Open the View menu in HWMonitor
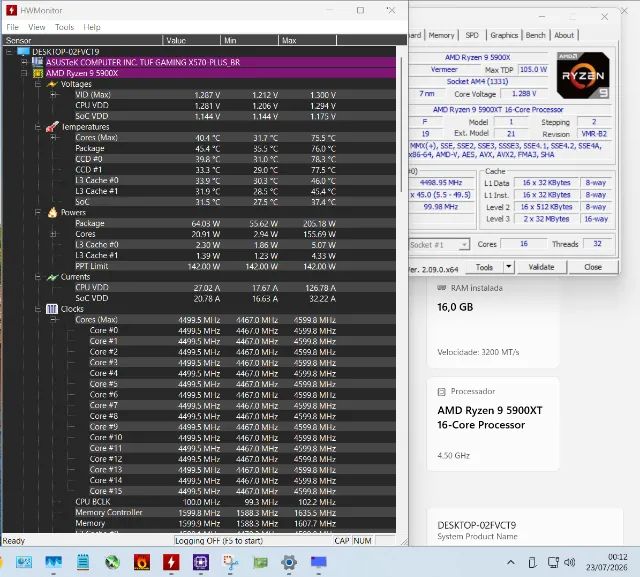 coord(37,27)
